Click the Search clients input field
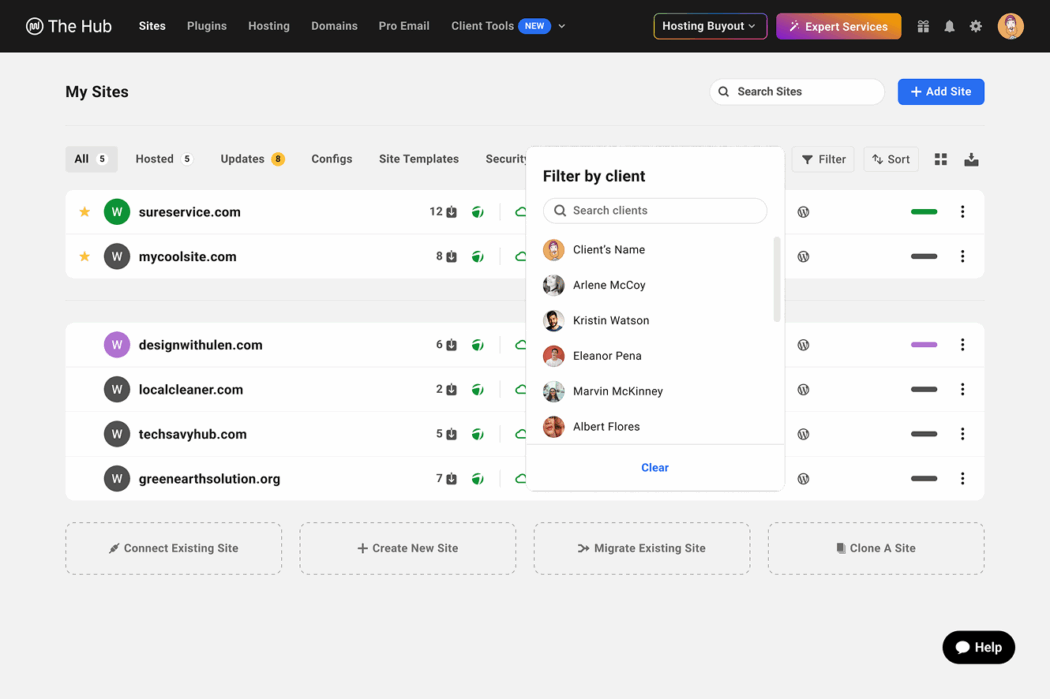 click(662, 211)
